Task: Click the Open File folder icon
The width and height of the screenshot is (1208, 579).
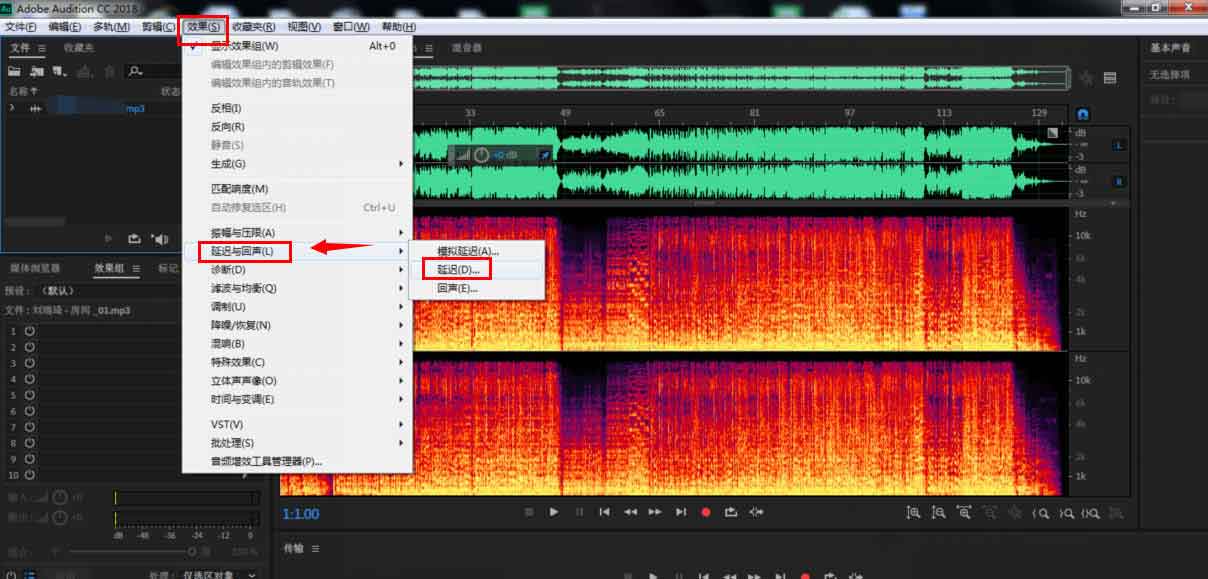Action: coord(14,71)
